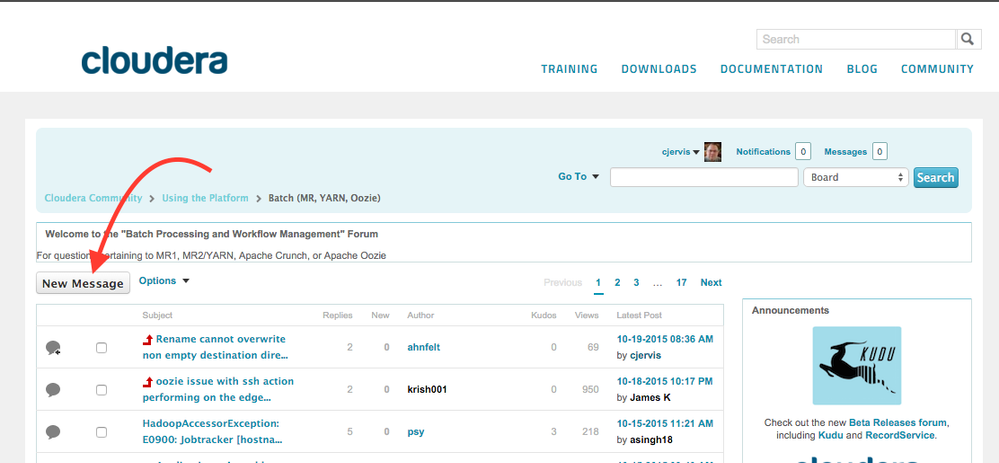This screenshot has height=463, width=999.
Task: Open asingh18 profile link
Action: (651, 439)
